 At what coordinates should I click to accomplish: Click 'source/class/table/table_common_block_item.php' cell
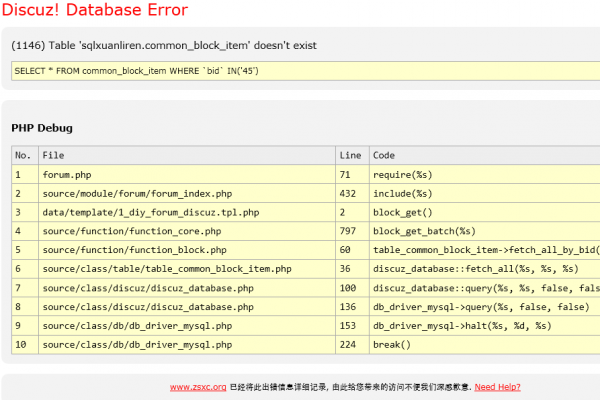[x=187, y=269]
